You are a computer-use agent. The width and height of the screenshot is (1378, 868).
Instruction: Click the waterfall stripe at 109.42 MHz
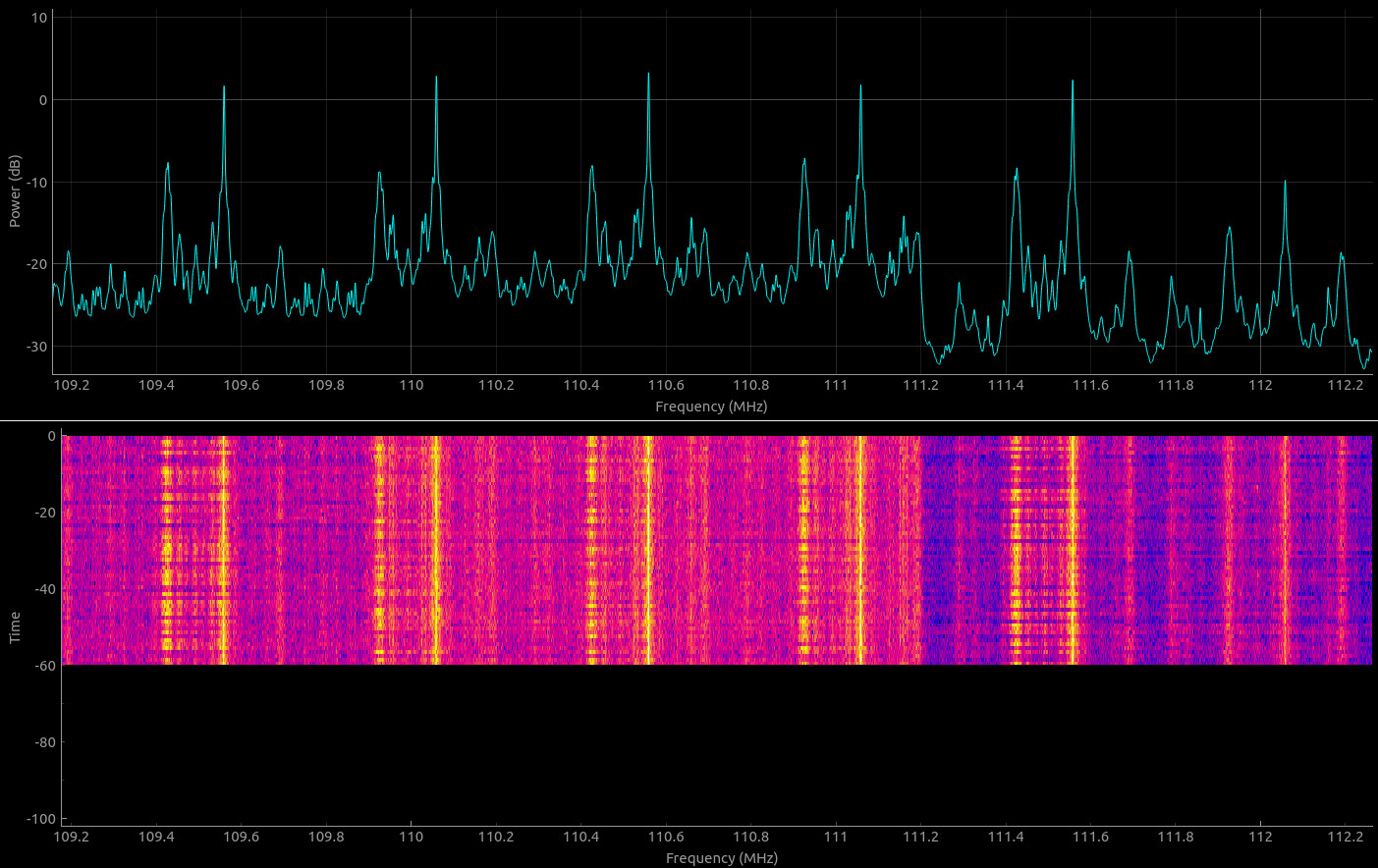tap(166, 550)
